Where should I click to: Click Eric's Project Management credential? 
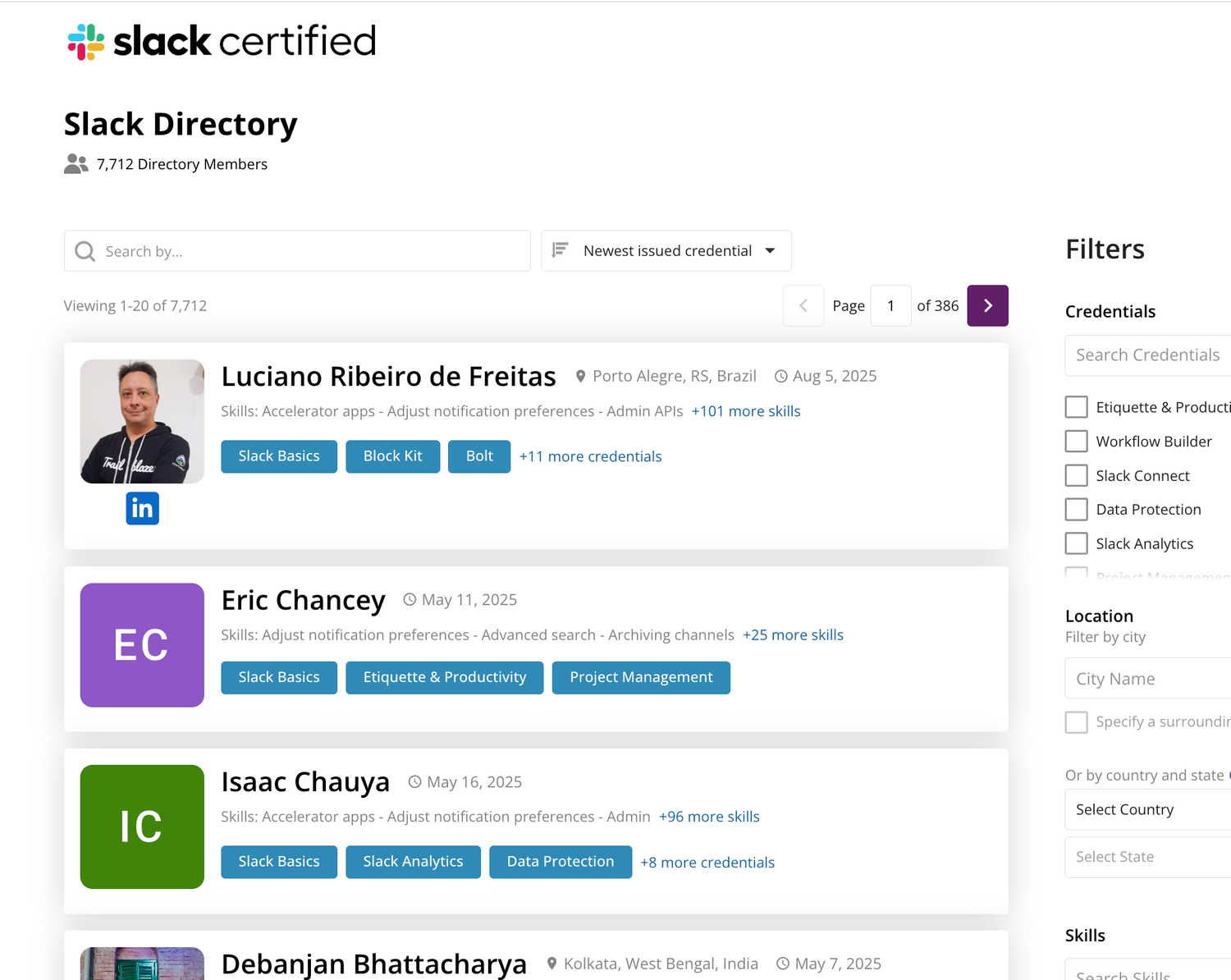point(641,678)
